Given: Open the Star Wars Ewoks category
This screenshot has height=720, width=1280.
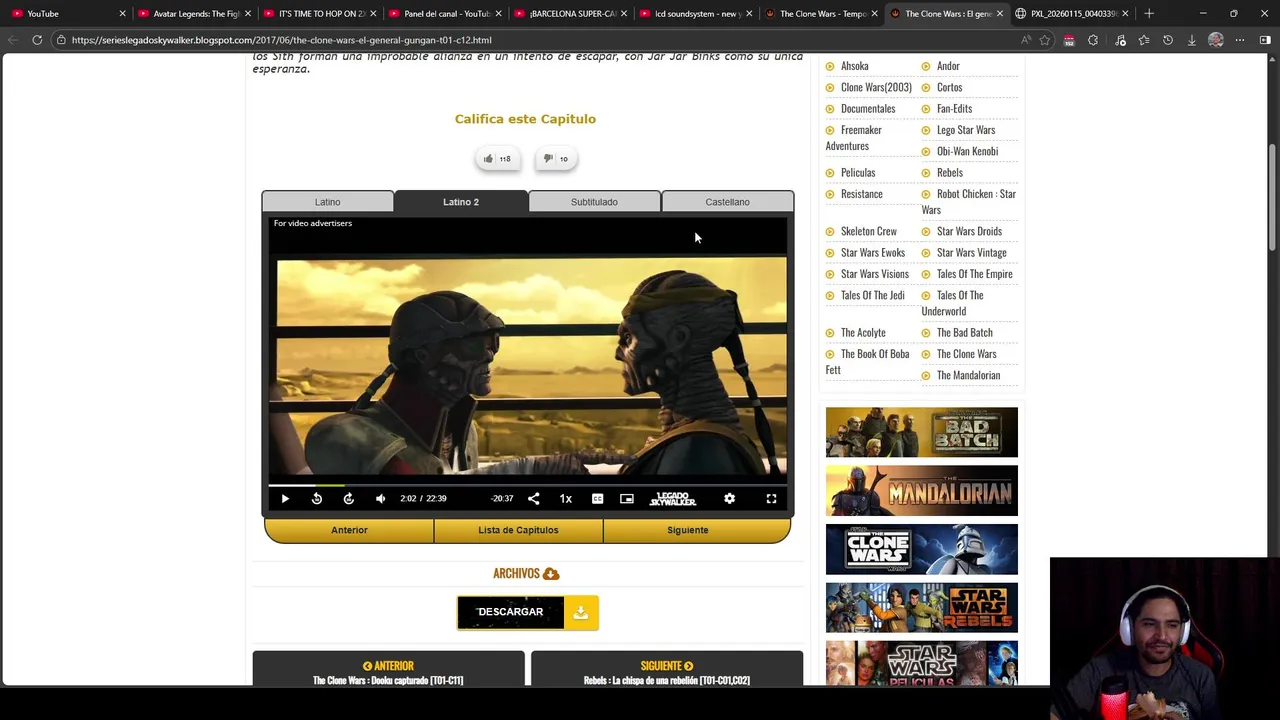Looking at the screenshot, I should click(873, 252).
